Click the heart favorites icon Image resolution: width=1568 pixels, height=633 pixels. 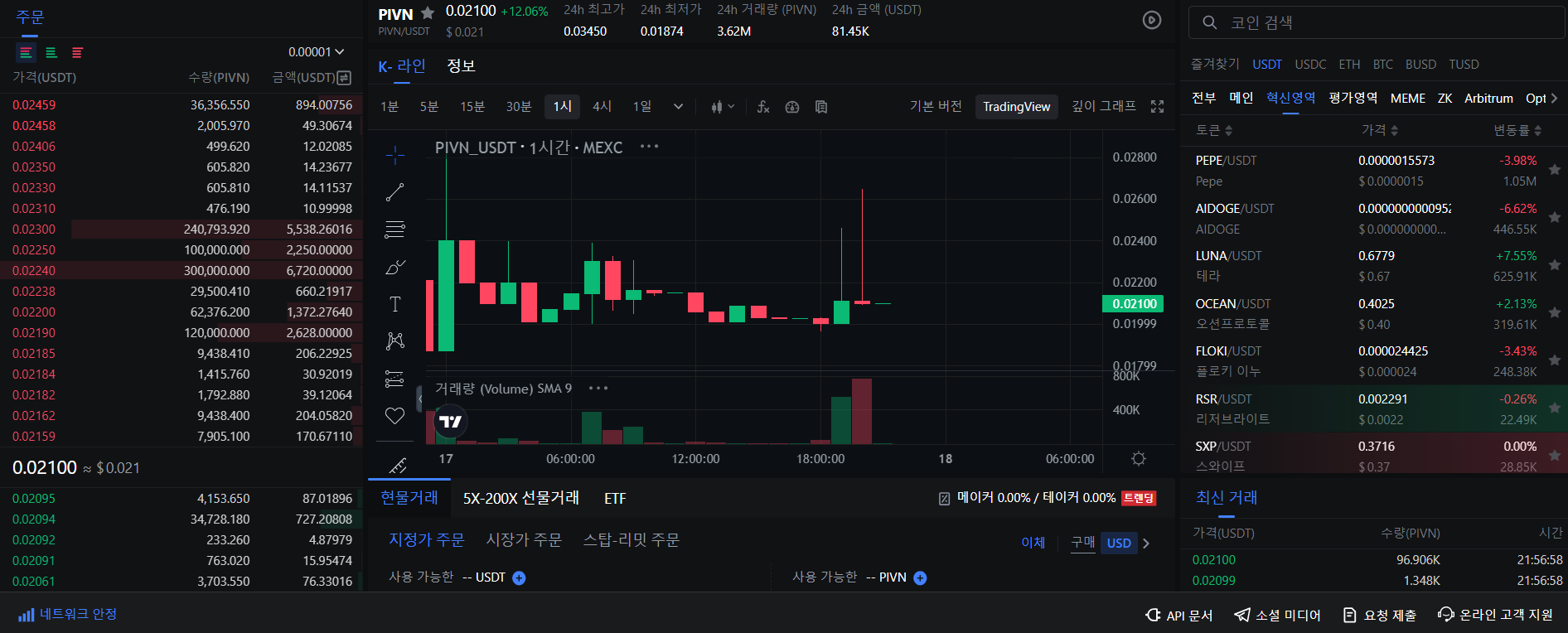395,416
